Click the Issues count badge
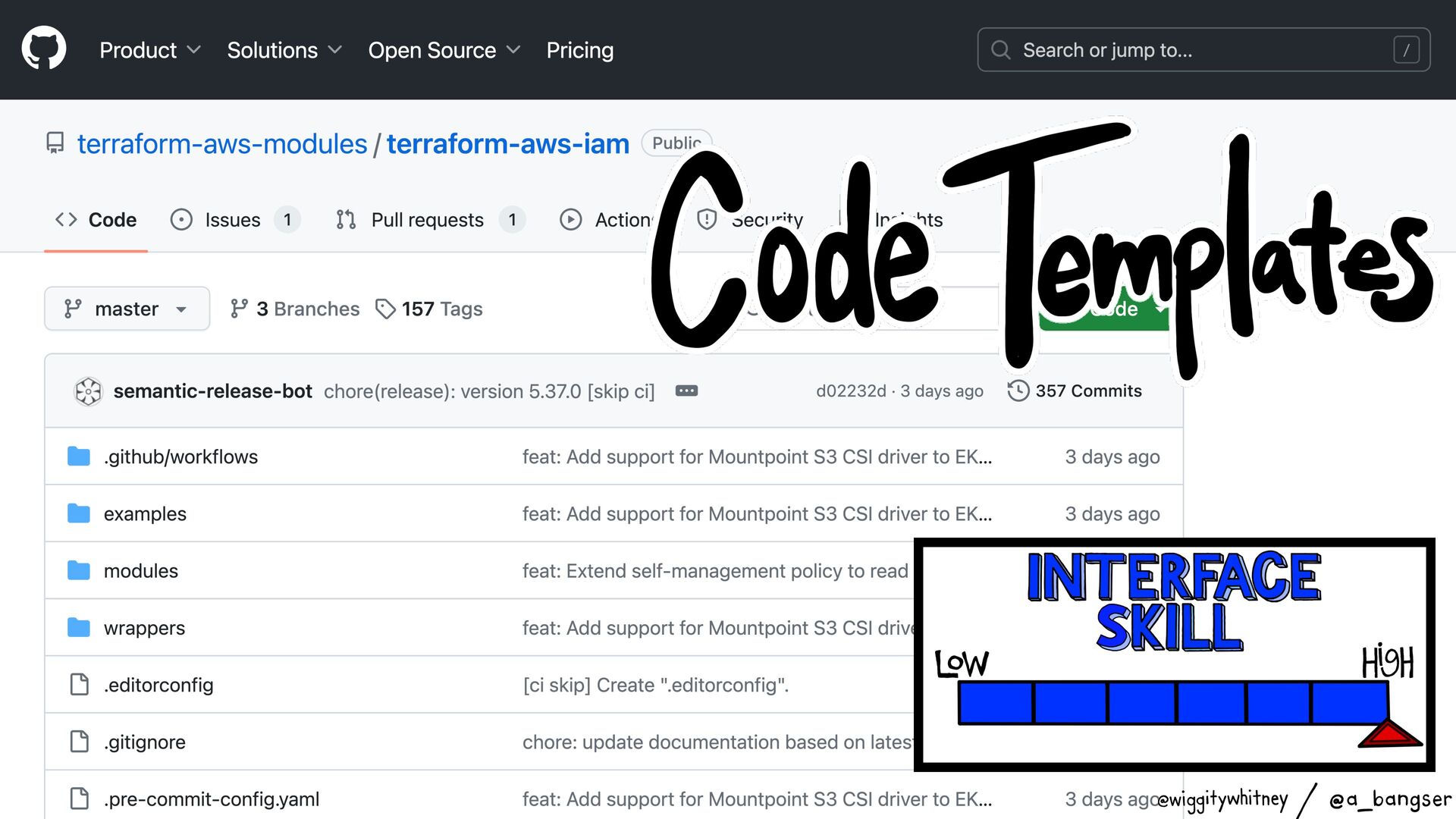 click(x=287, y=220)
